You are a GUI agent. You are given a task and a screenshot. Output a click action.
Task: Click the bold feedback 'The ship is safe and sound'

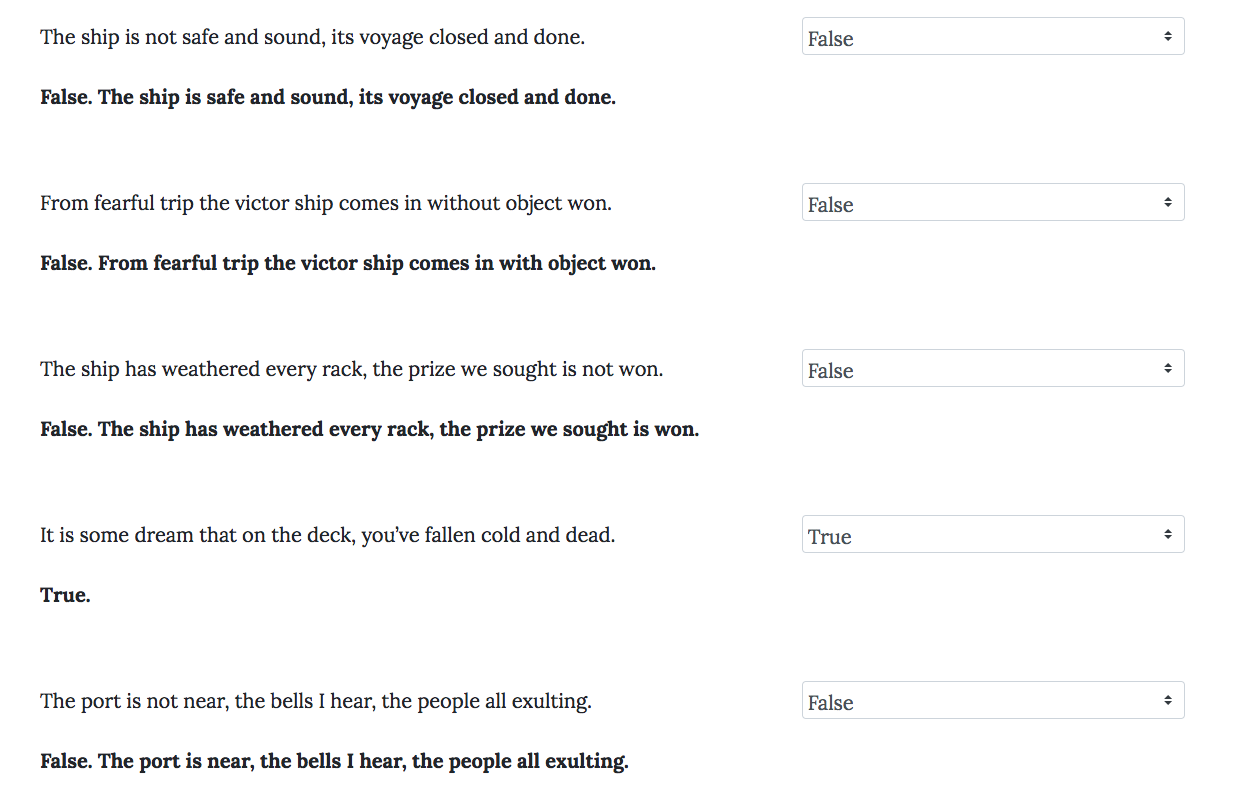(x=328, y=98)
